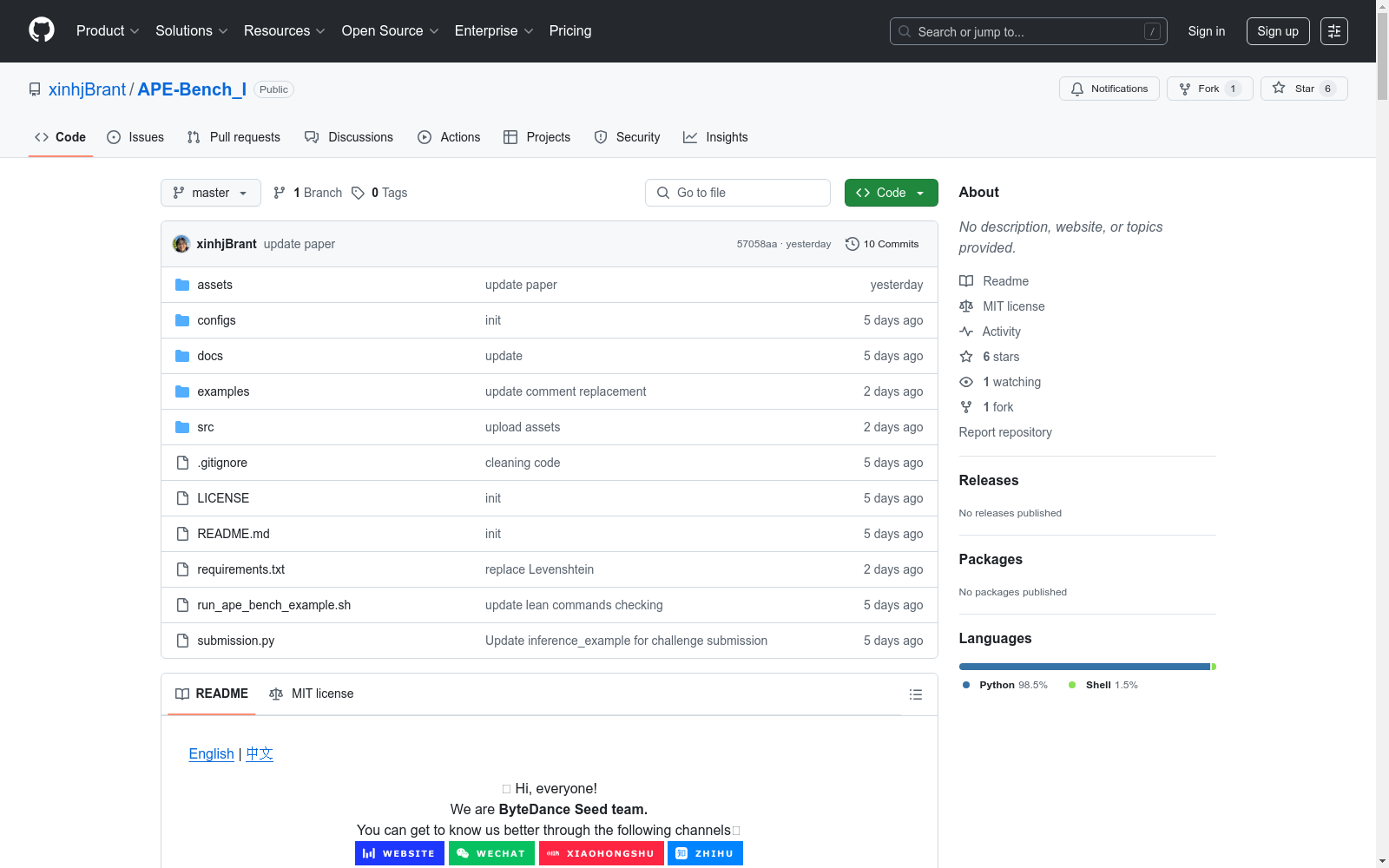Open the command palette icon in header
Screen dimensions: 1389x868
[1334, 31]
